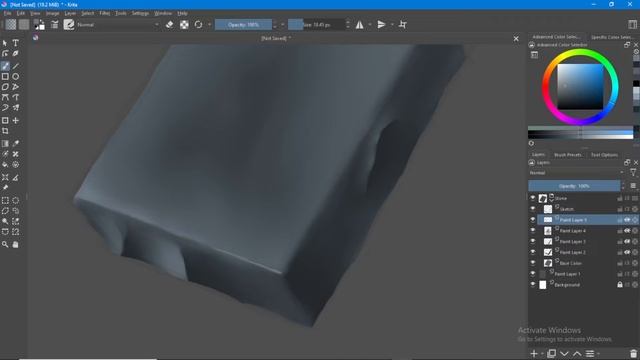The height and width of the screenshot is (360, 640).
Task: Switch to Tool Options tab
Action: click(x=604, y=155)
